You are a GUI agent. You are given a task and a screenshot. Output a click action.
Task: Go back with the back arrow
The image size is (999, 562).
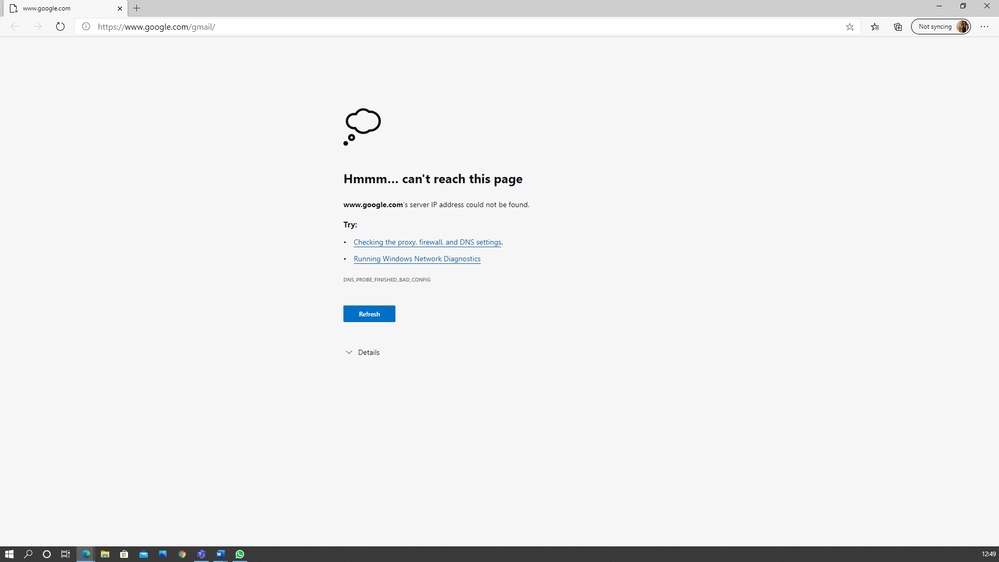(15, 27)
